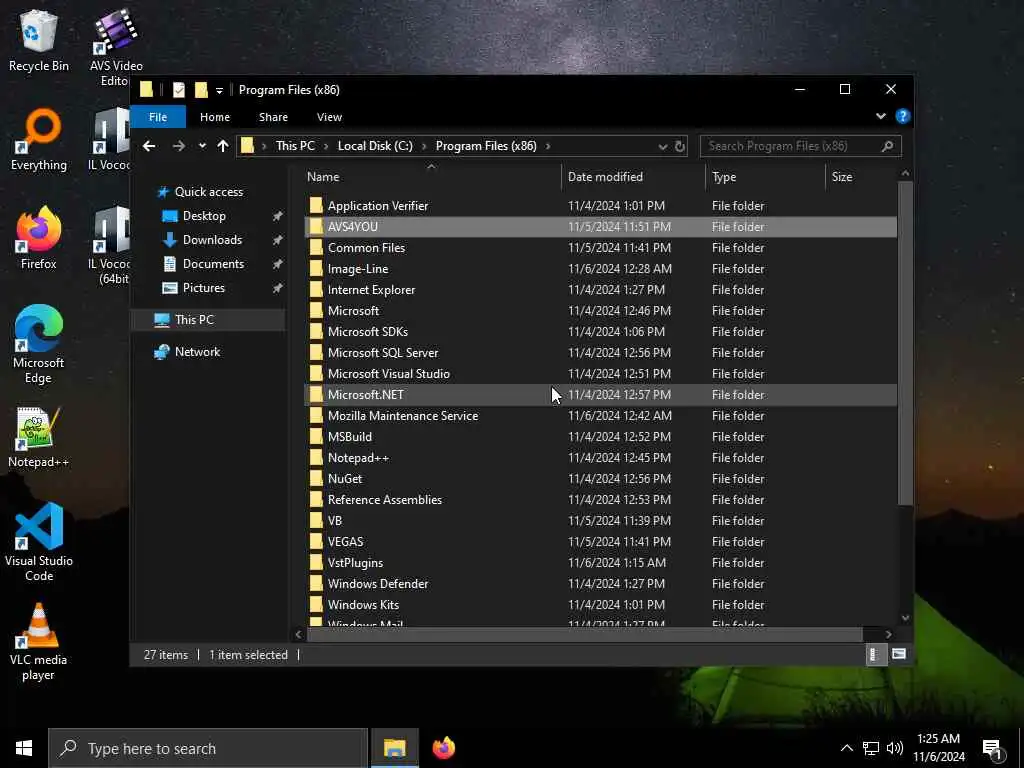Screen dimensions: 1024x768
Task: Select the Microsoft SDKs folder
Action: [600, 332]
